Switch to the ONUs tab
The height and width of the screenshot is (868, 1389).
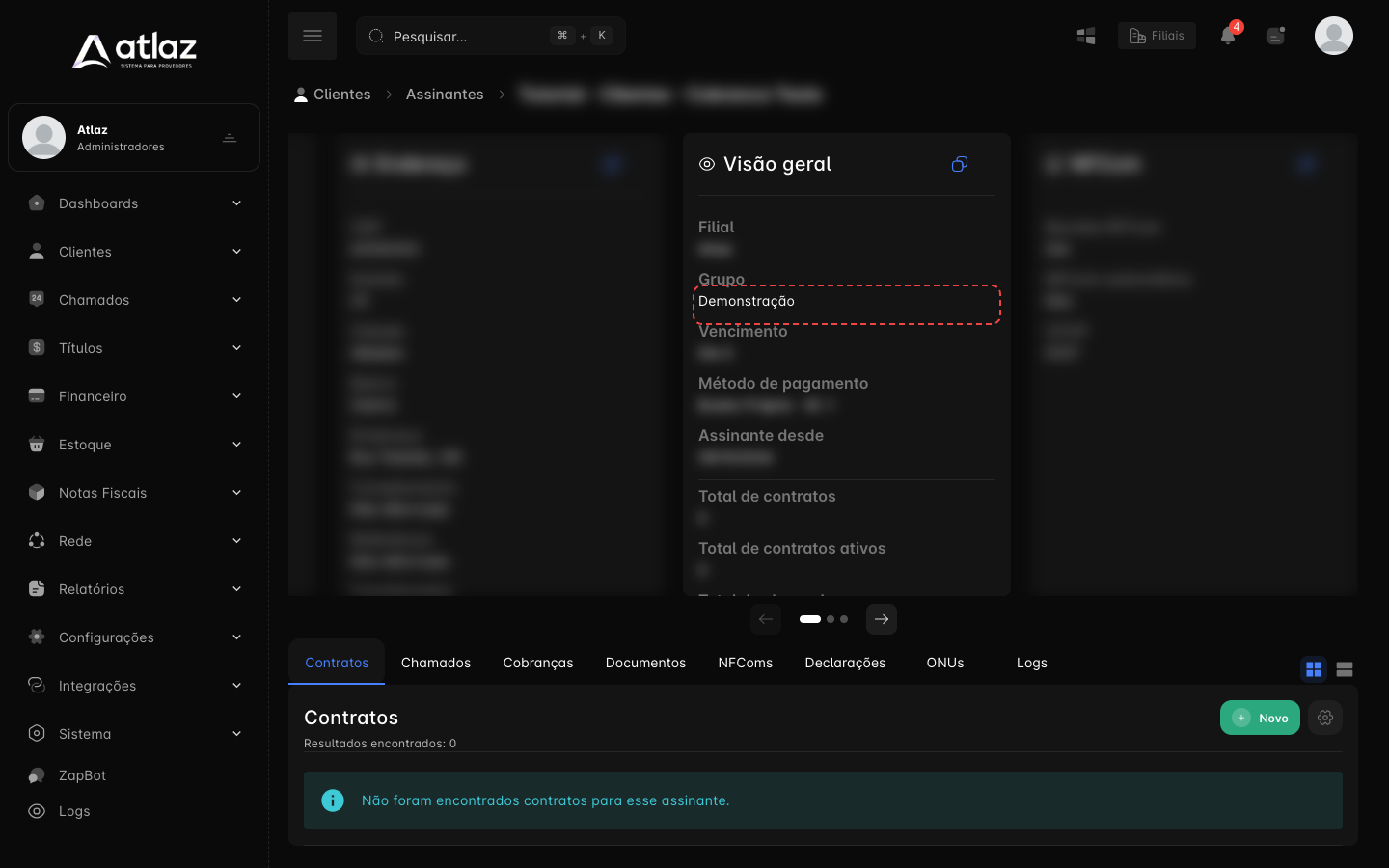click(945, 663)
